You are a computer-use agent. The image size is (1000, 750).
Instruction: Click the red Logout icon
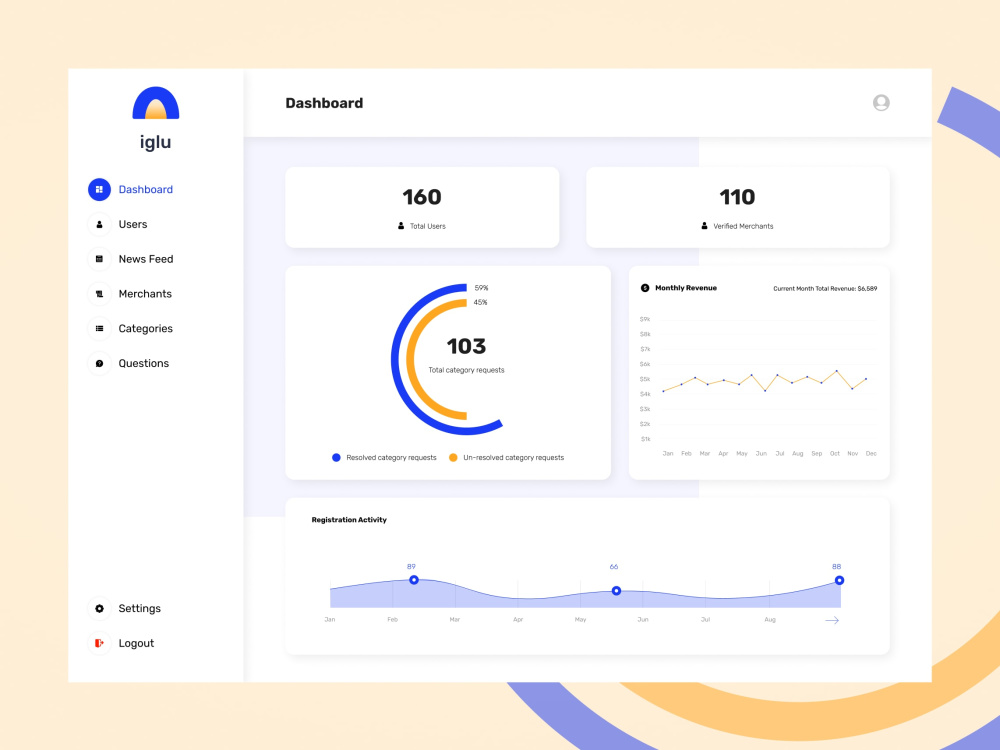tap(99, 643)
